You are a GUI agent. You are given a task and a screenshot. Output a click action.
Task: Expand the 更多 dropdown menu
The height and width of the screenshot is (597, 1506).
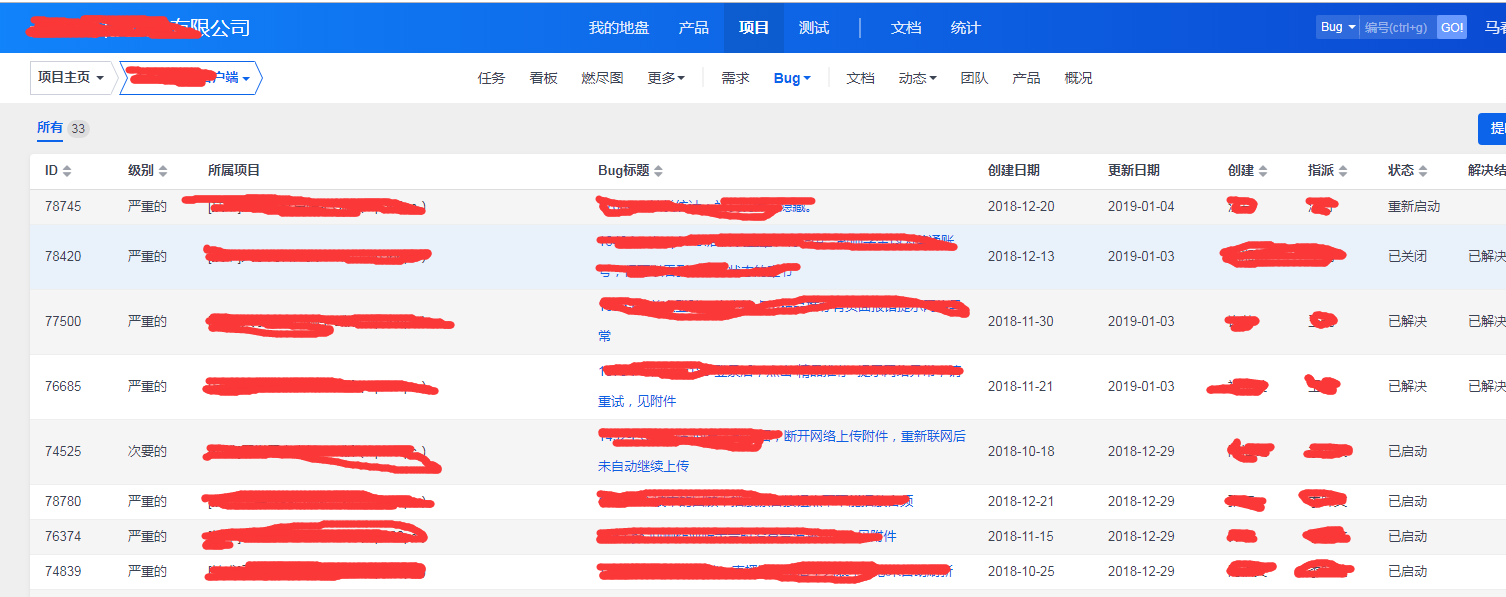(x=667, y=77)
